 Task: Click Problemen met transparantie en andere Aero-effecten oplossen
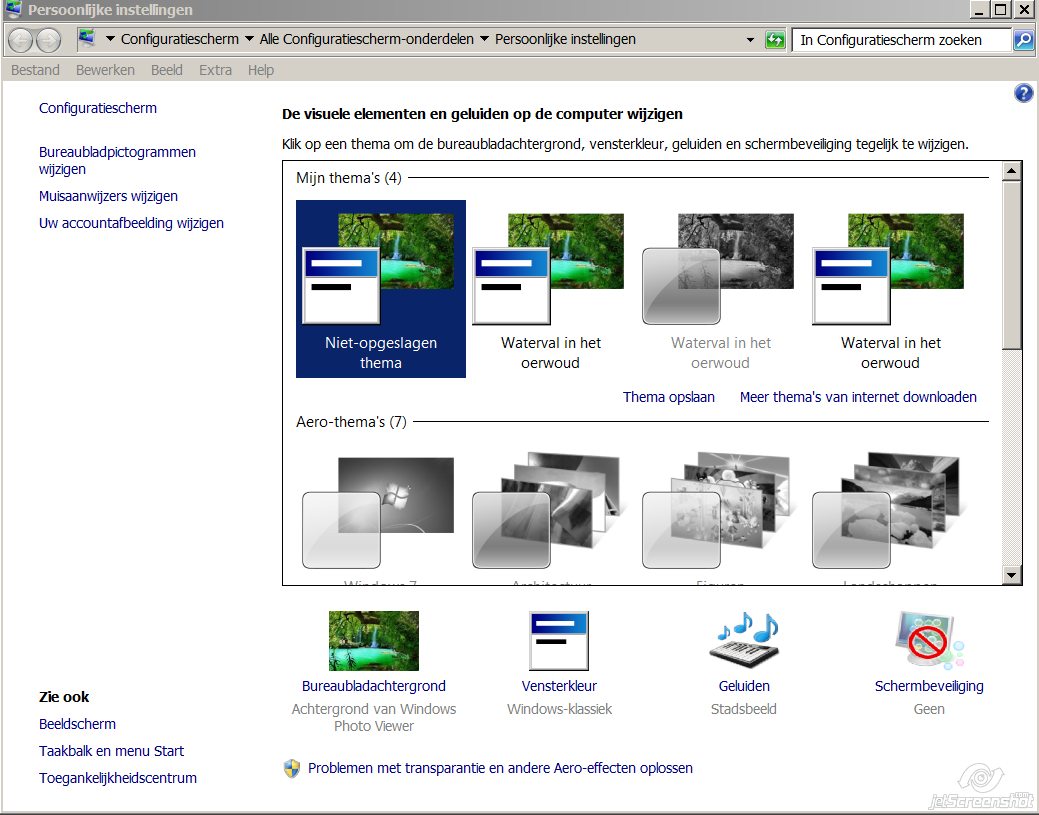[x=500, y=769]
